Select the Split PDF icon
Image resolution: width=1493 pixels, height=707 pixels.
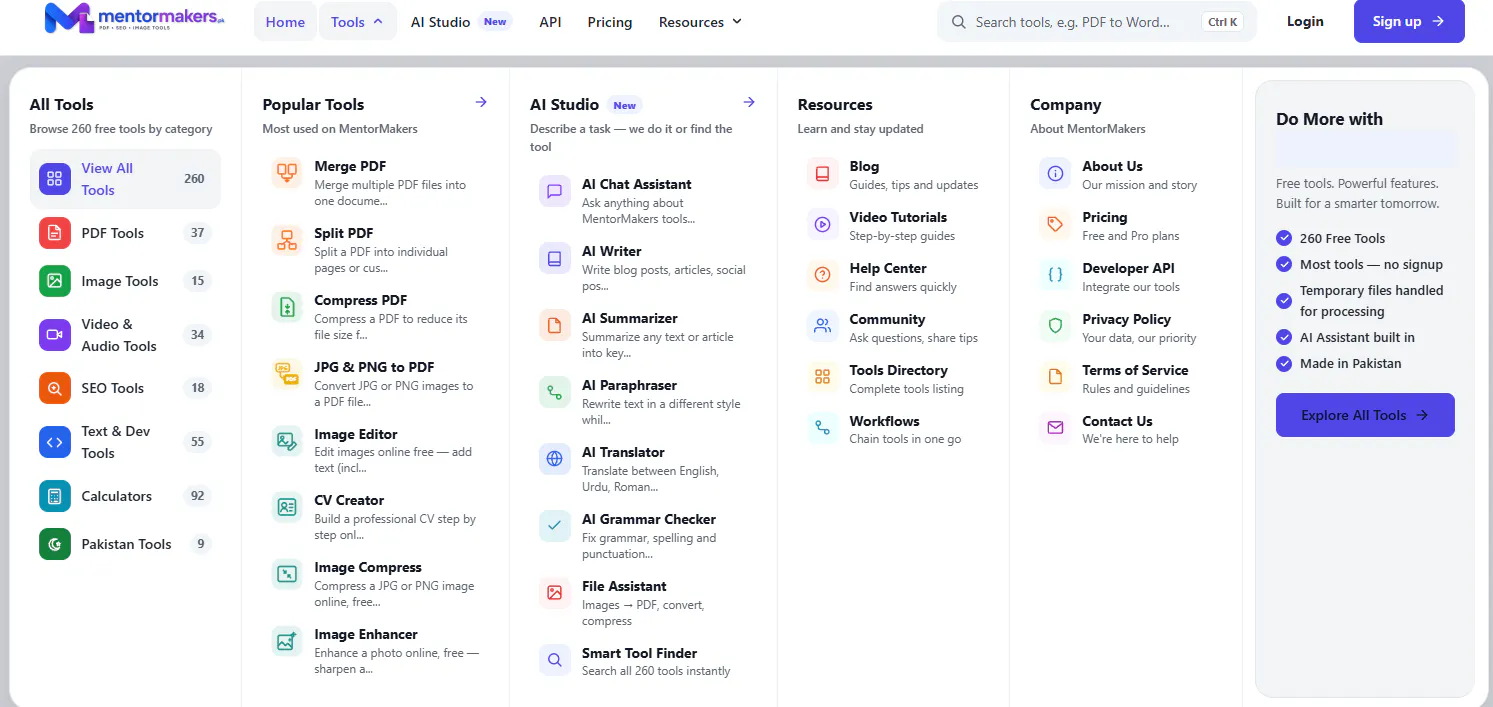(287, 240)
